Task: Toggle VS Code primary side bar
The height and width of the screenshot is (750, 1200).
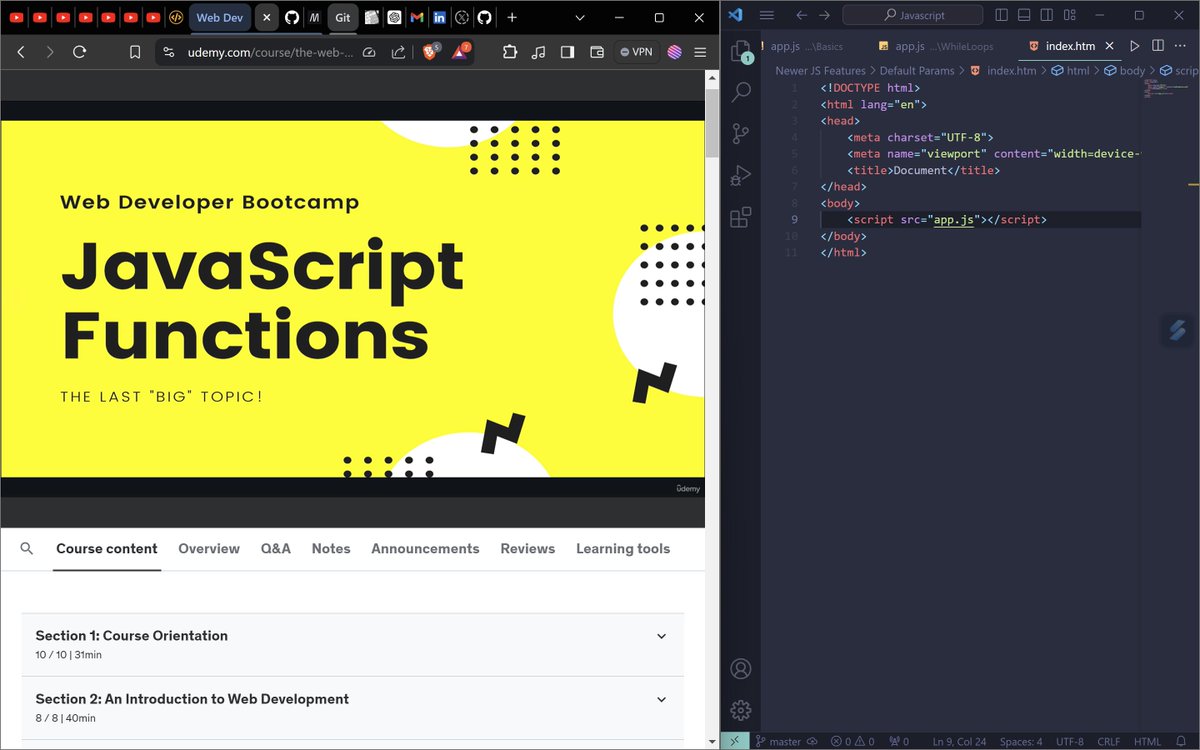Action: (1002, 15)
